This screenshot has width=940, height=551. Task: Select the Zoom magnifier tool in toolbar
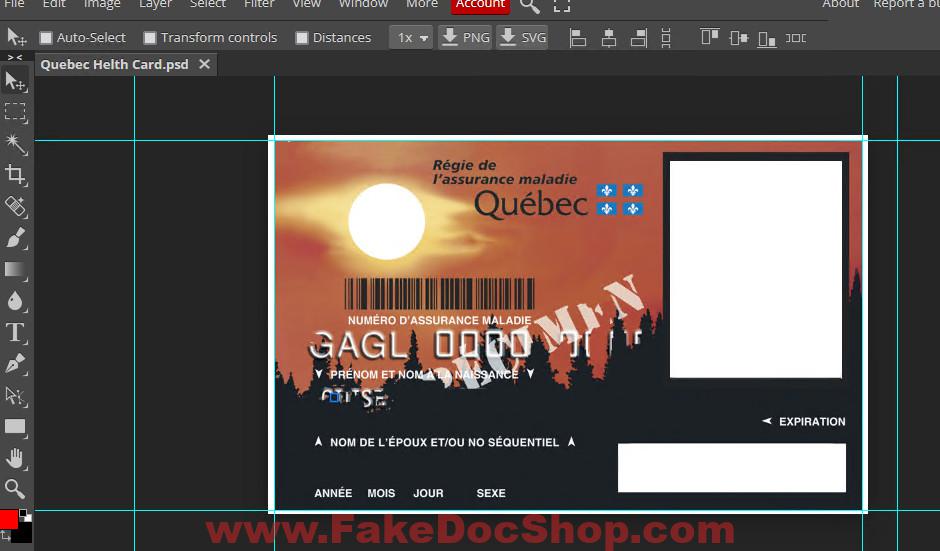[x=15, y=489]
